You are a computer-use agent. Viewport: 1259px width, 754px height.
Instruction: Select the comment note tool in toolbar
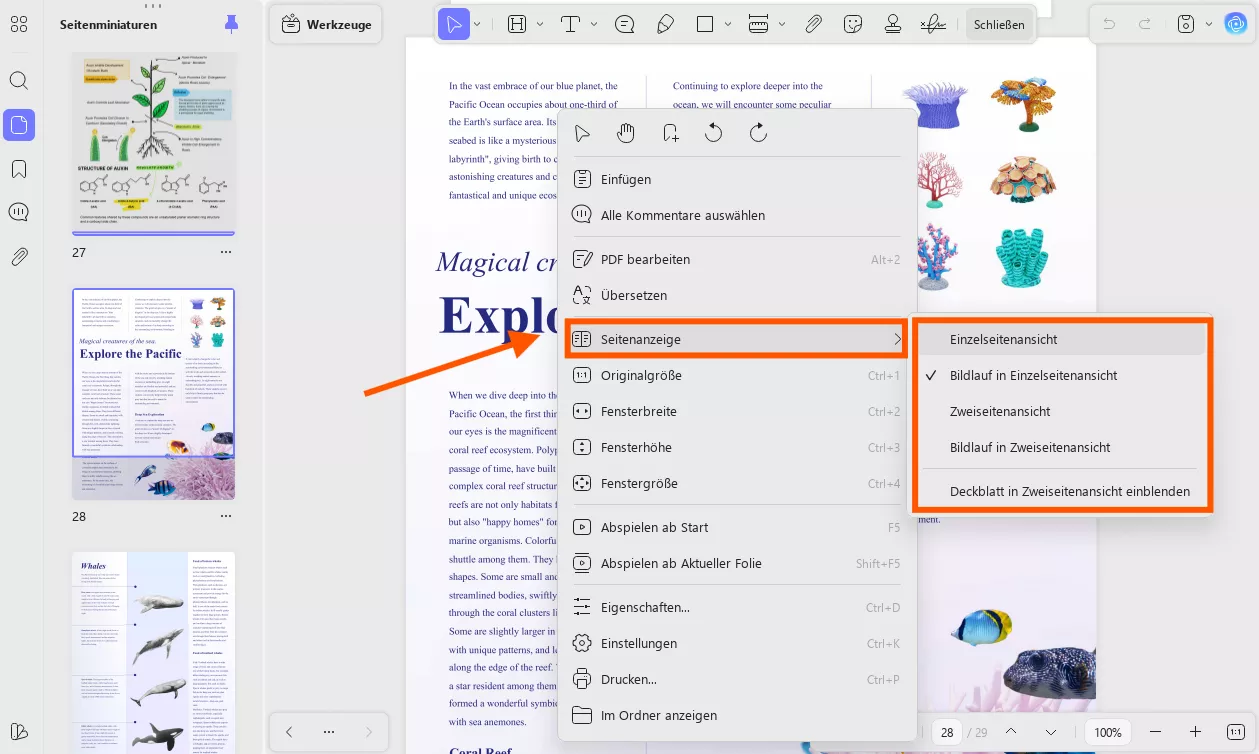point(625,24)
